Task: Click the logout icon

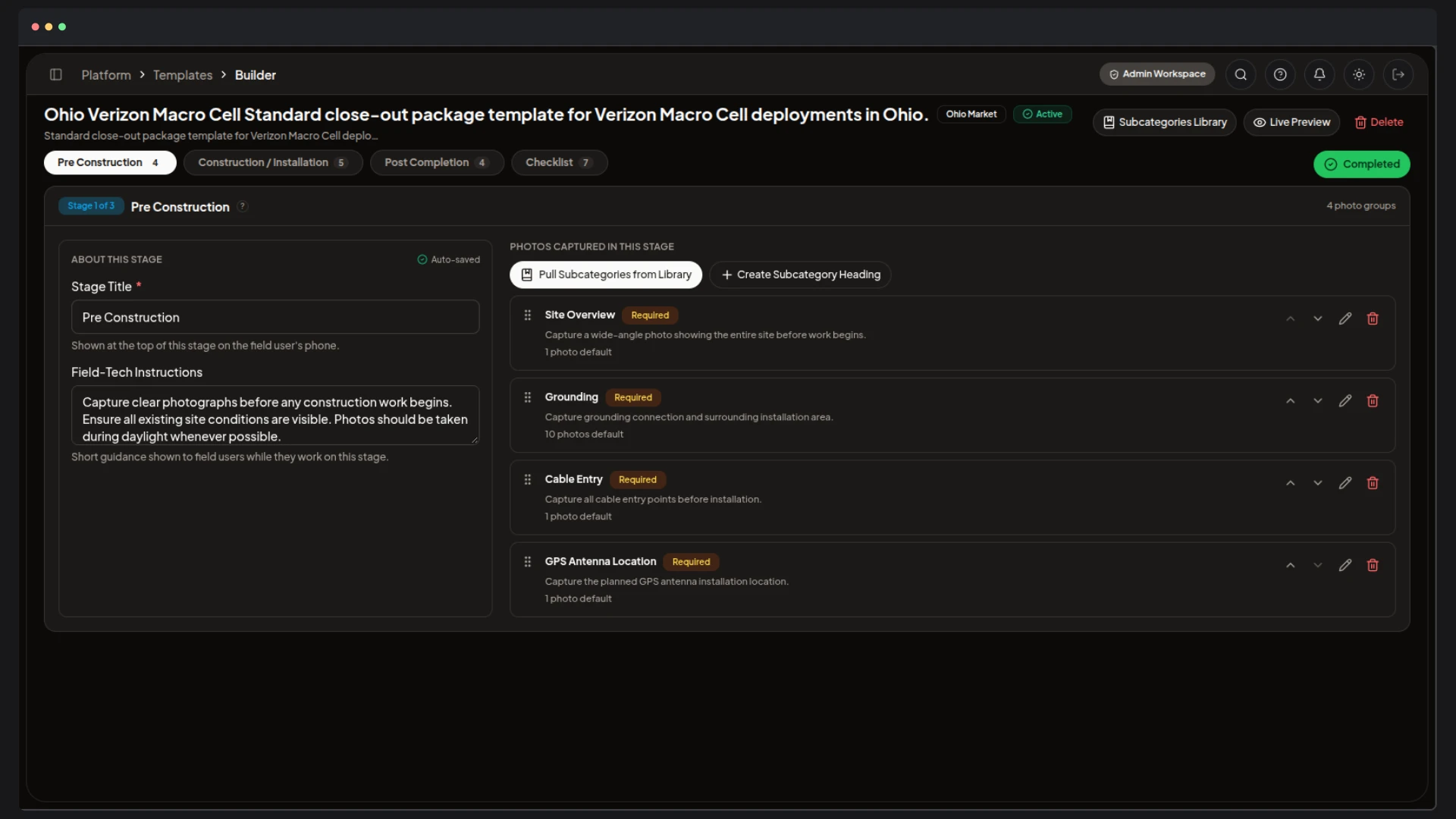Action: 1398,74
